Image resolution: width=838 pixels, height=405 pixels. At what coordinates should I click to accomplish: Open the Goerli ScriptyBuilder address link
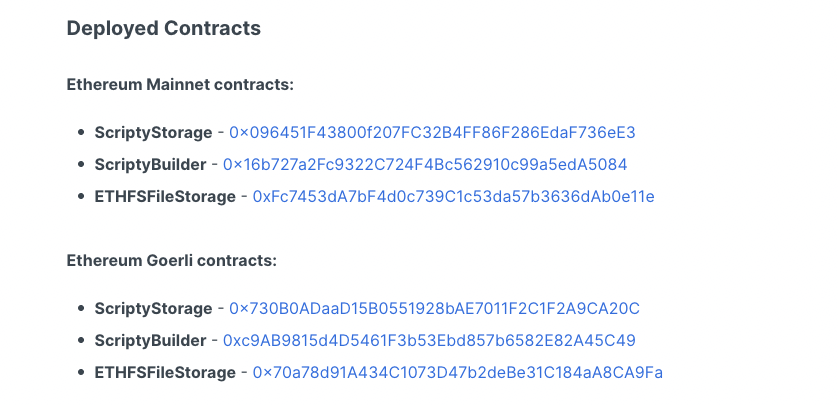click(x=429, y=340)
